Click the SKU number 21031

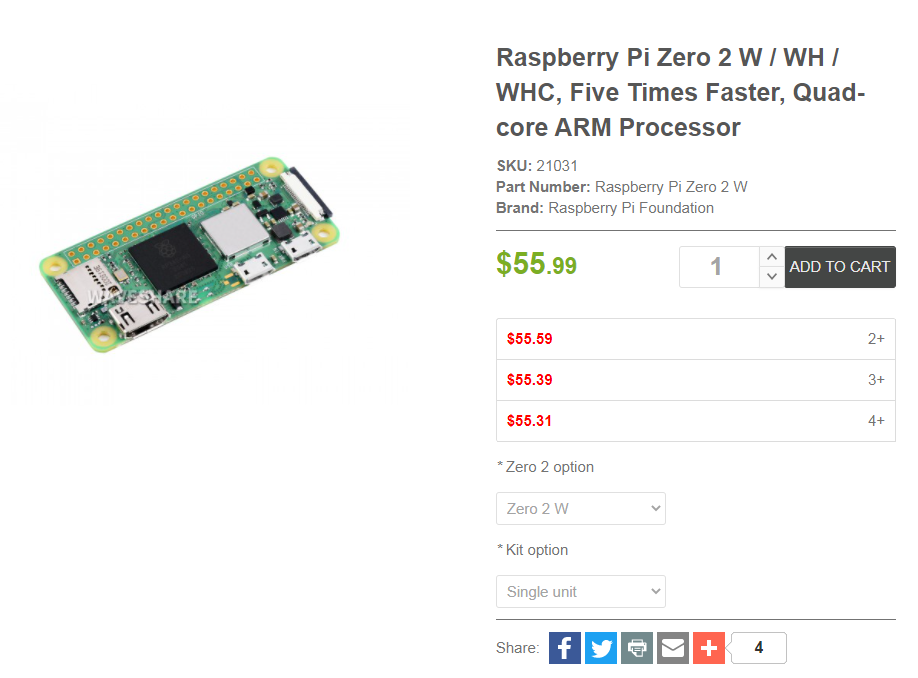558,166
